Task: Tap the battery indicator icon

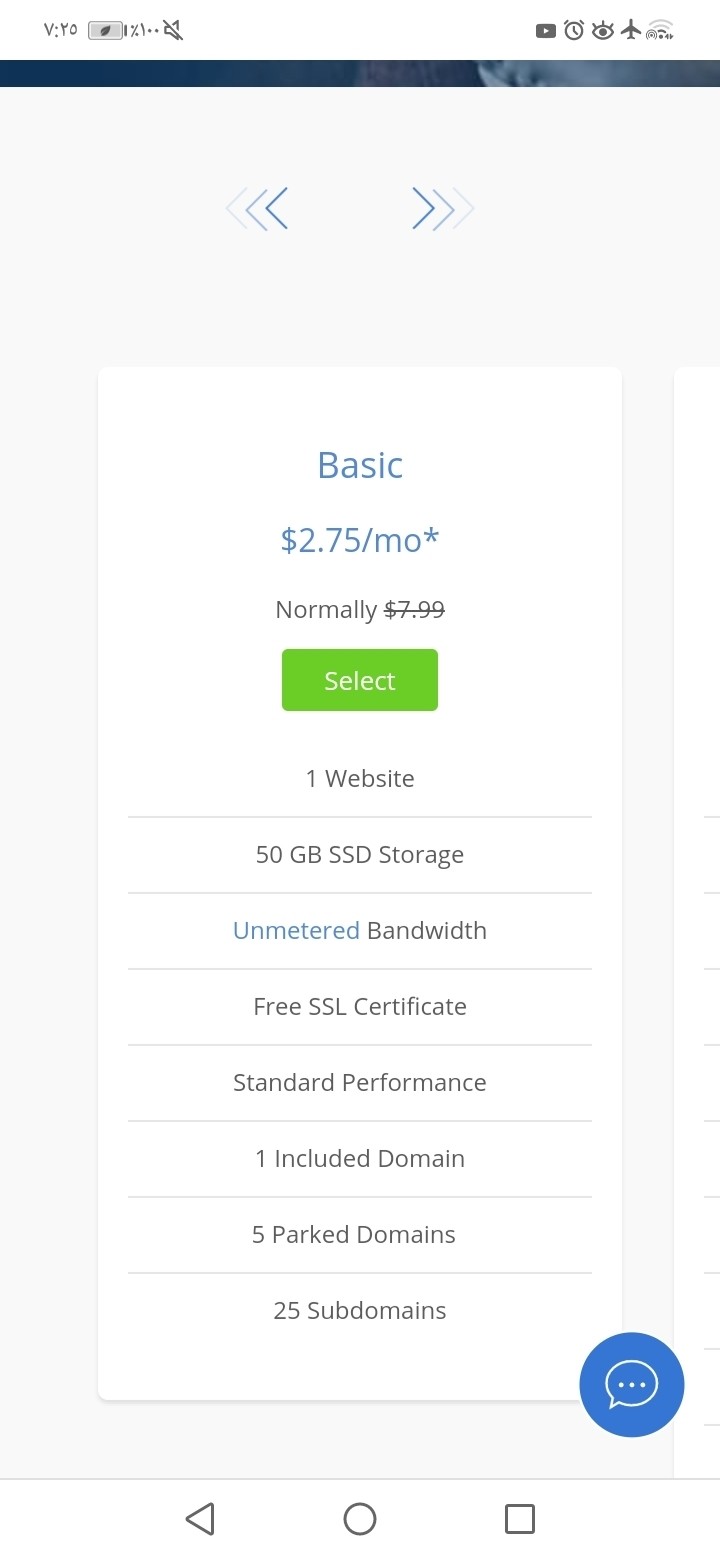Action: click(x=105, y=31)
